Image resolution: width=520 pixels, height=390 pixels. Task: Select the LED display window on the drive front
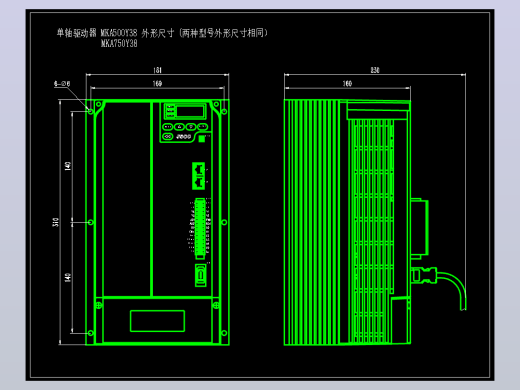[x=190, y=111]
